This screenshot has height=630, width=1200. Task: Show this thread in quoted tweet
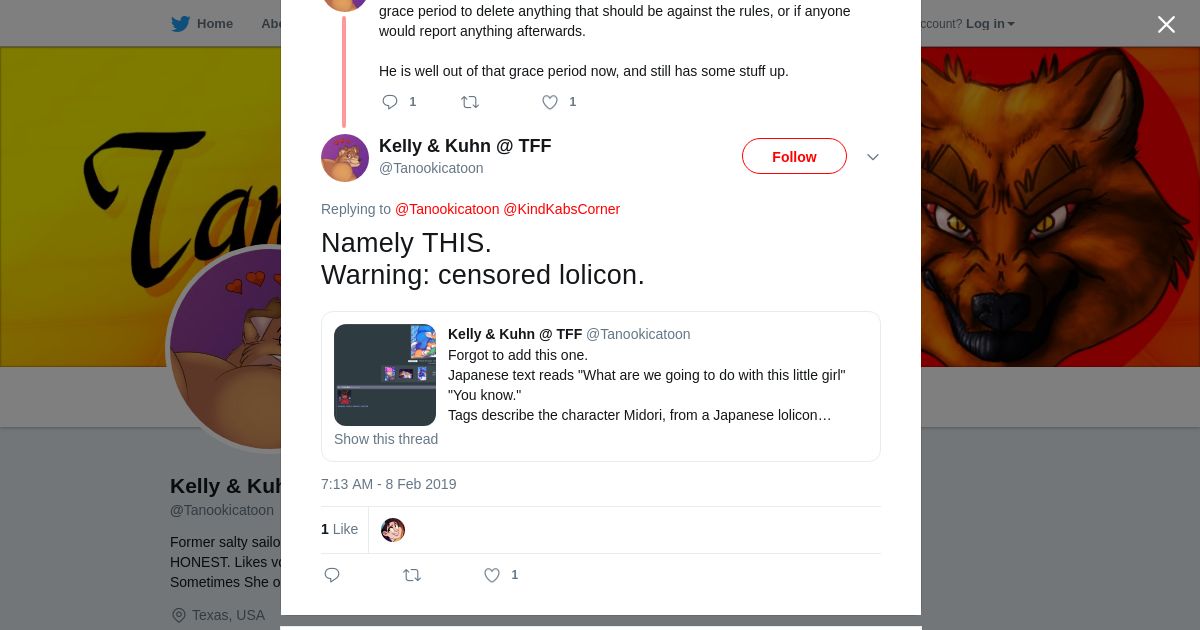tap(386, 439)
